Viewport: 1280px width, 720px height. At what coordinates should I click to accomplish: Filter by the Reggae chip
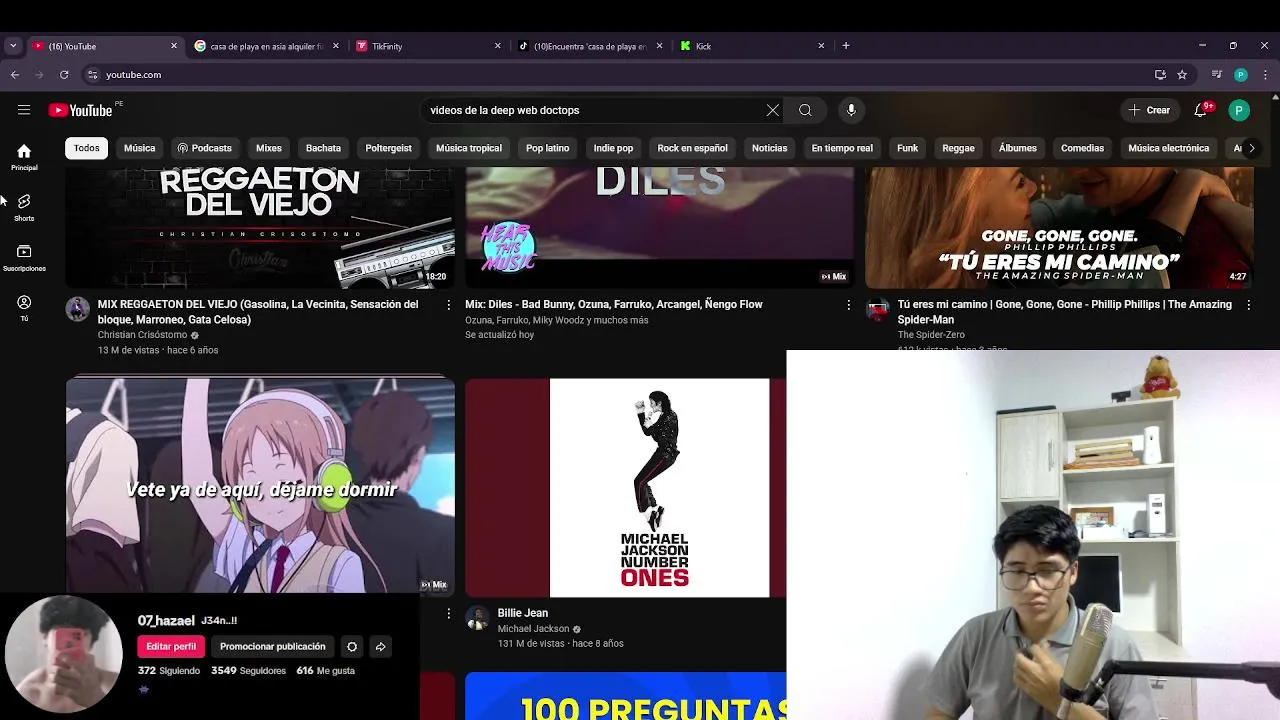tap(958, 148)
